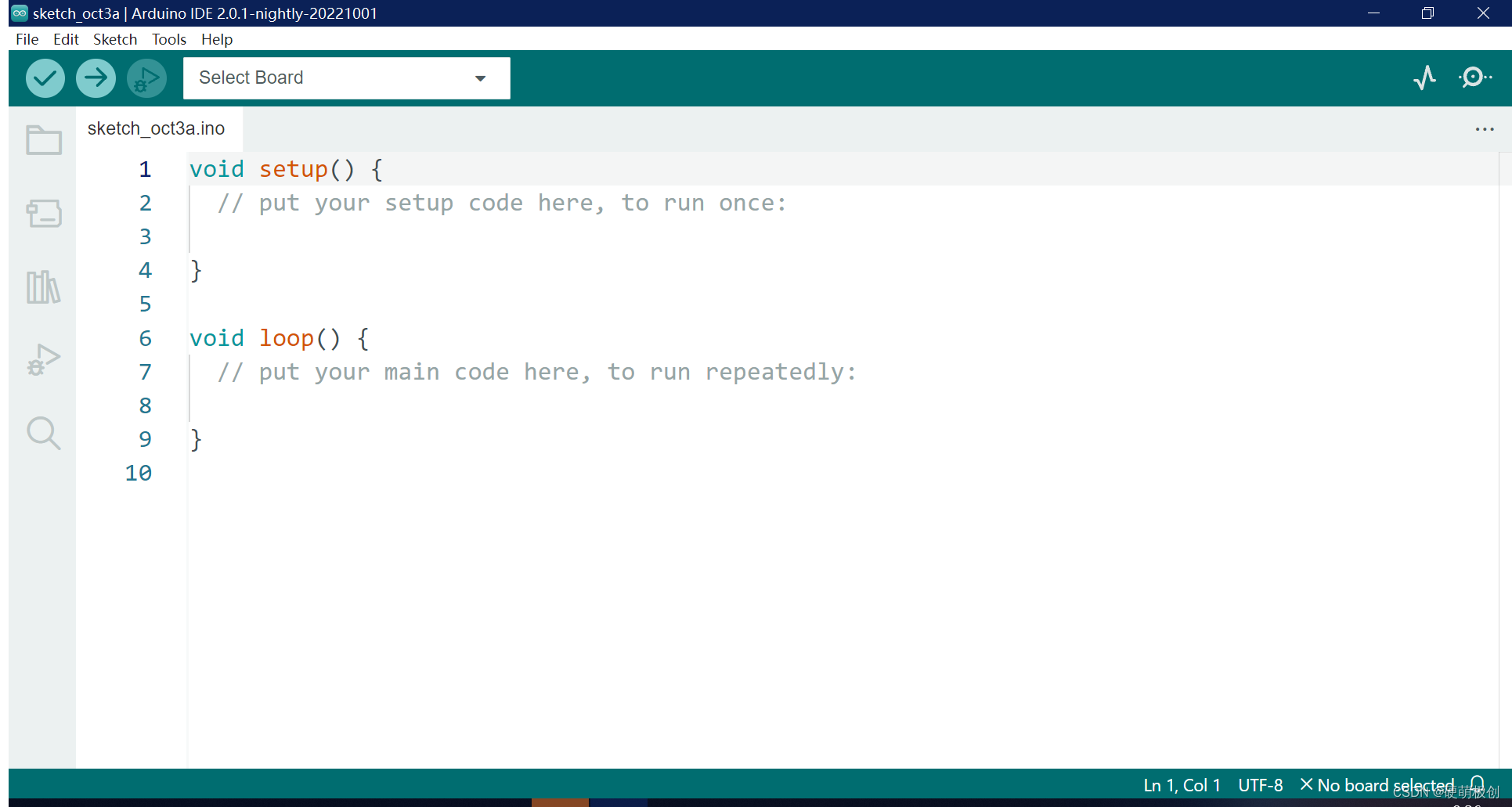
Task: Click No board selected in status bar
Action: tap(1377, 785)
